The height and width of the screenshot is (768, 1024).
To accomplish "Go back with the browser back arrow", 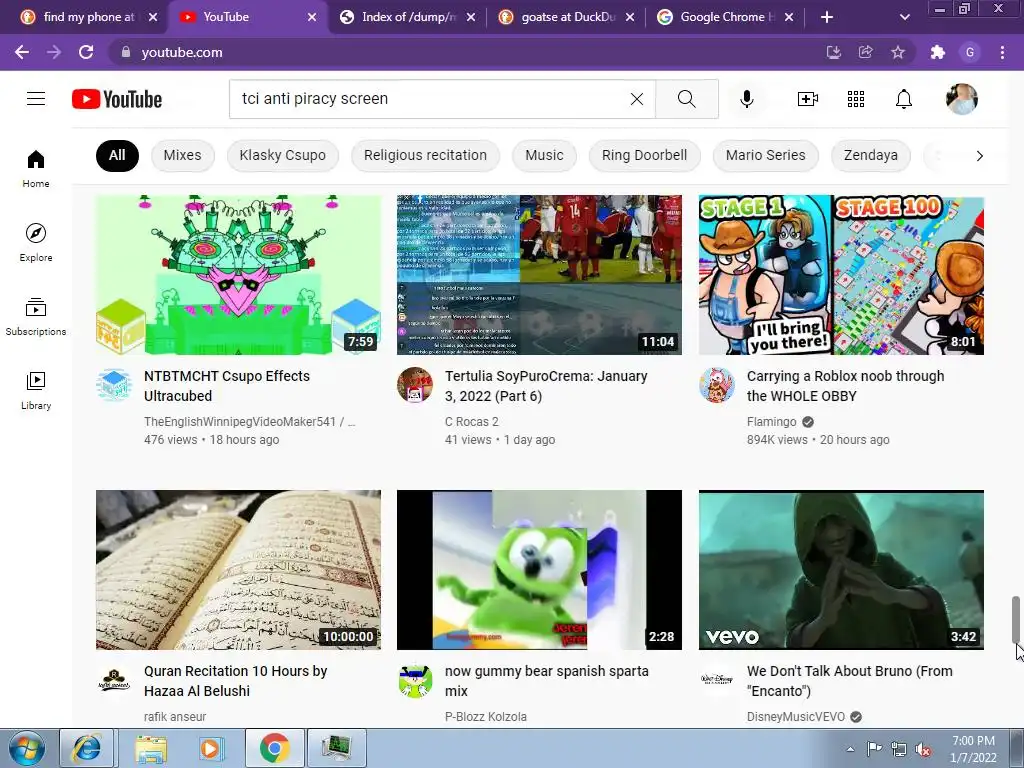I will [x=22, y=52].
